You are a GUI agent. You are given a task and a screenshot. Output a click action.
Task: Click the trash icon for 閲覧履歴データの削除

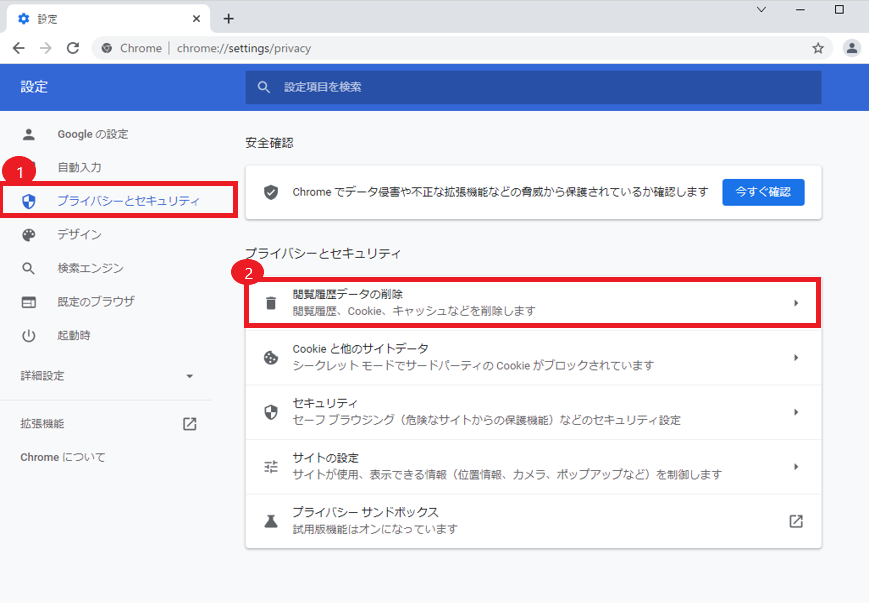click(x=271, y=303)
